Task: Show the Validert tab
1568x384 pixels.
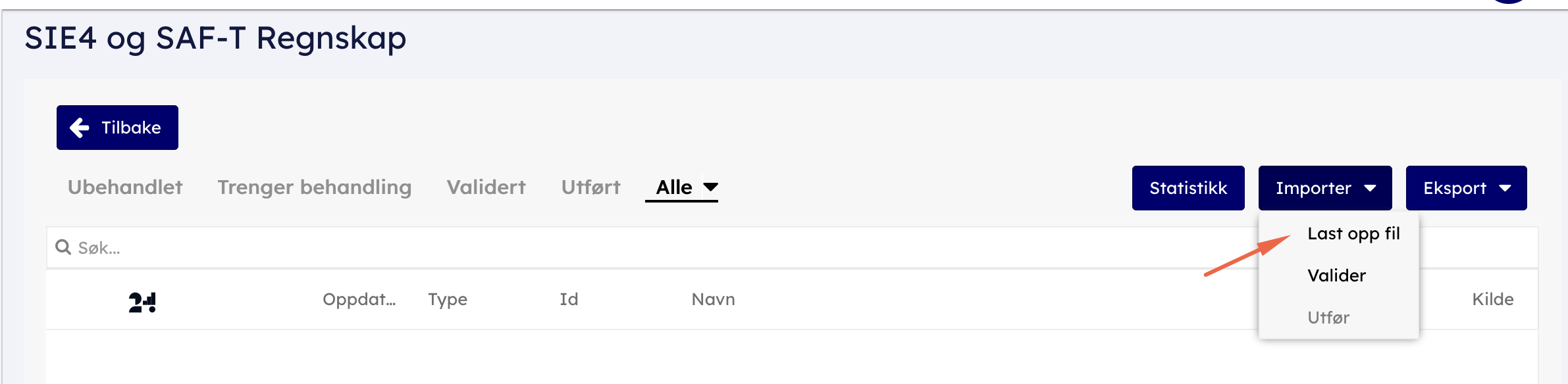Action: pos(486,187)
